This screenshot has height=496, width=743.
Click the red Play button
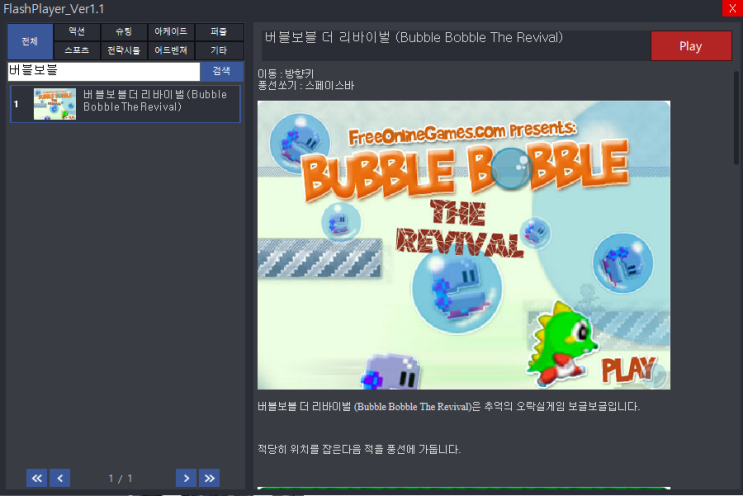[691, 46]
